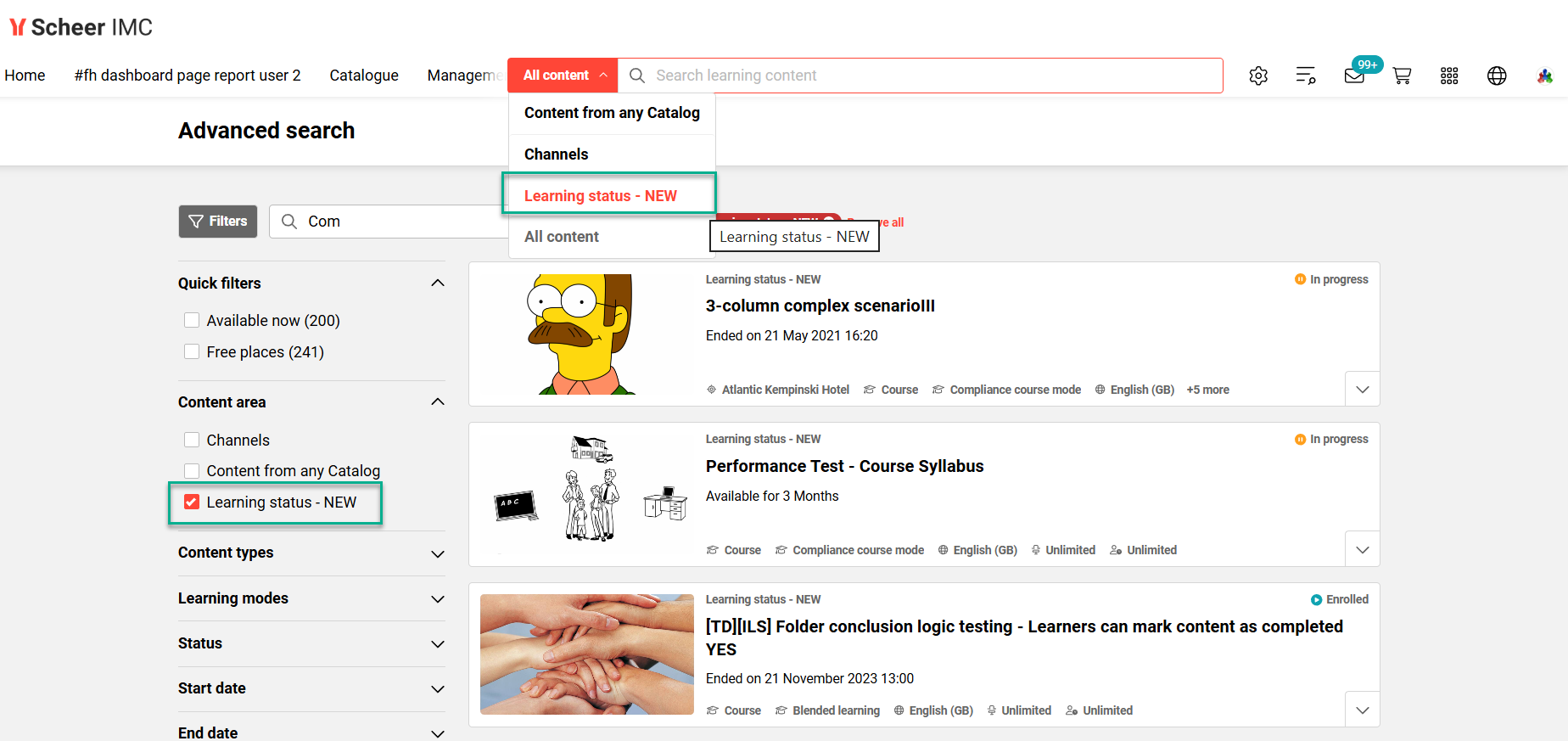Open the settings gear icon
Viewport: 1568px width, 741px height.
click(1258, 76)
